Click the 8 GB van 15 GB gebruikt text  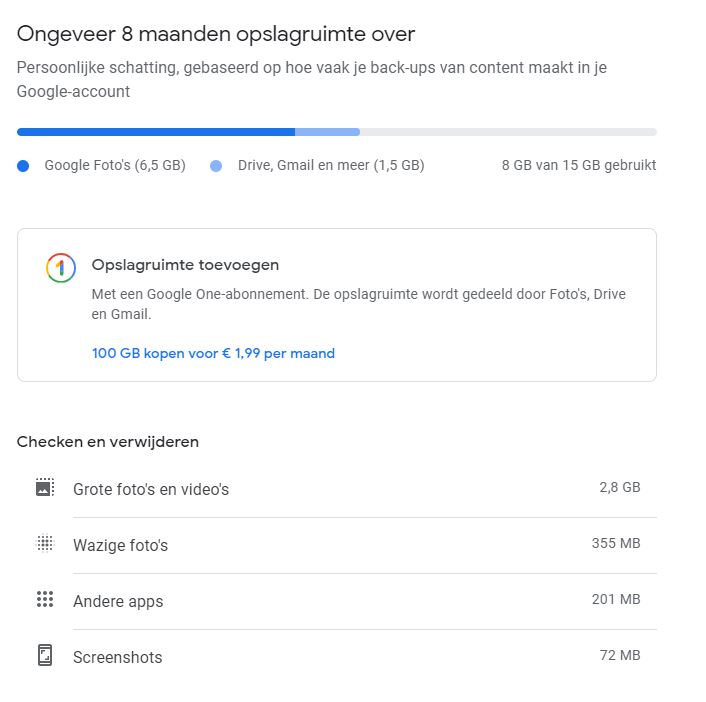point(579,166)
